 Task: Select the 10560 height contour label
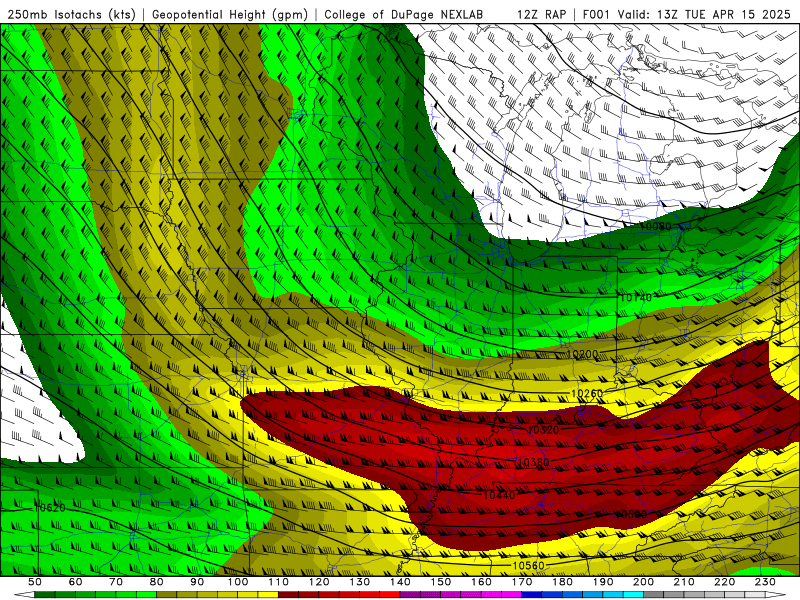click(529, 565)
